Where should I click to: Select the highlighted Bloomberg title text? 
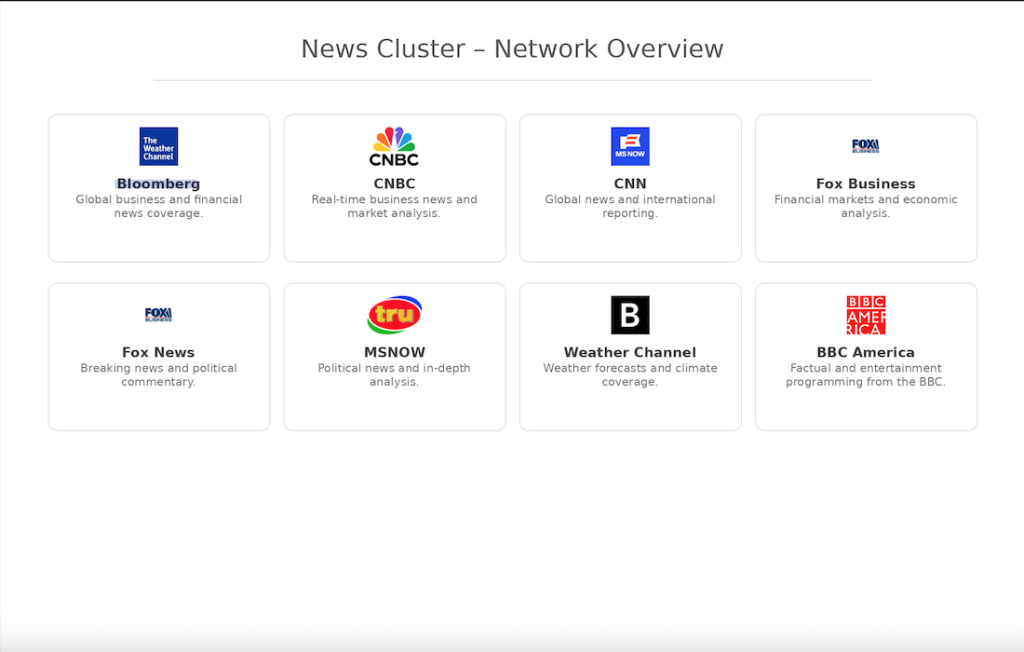click(x=158, y=184)
